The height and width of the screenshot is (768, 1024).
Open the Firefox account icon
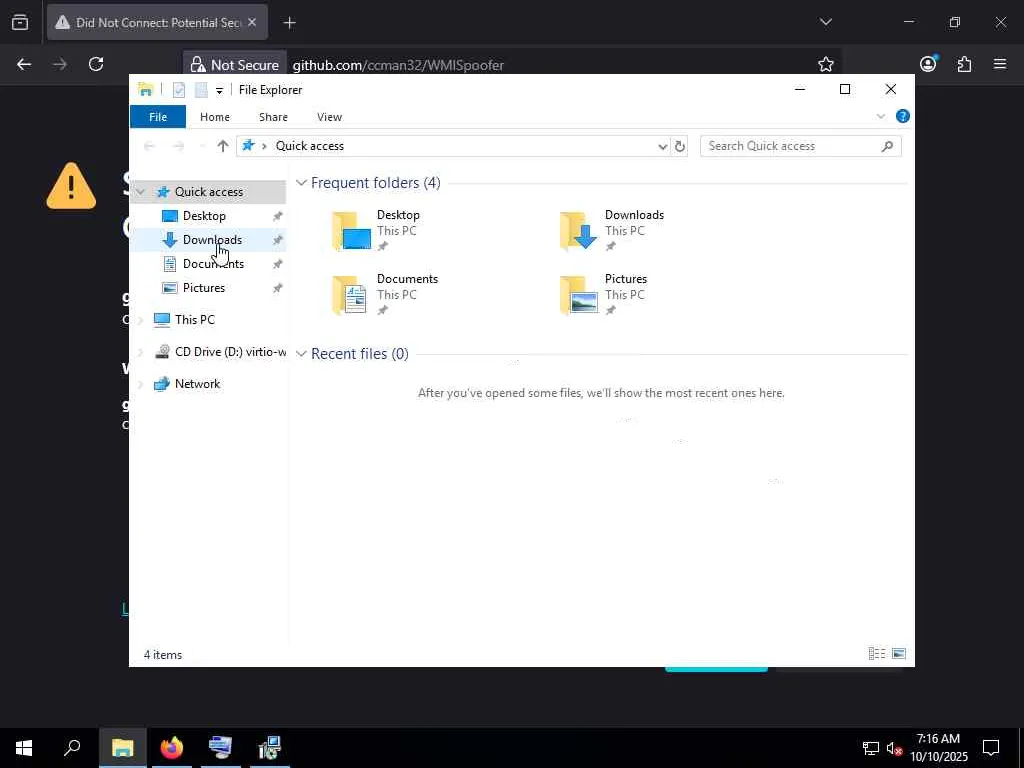click(928, 63)
